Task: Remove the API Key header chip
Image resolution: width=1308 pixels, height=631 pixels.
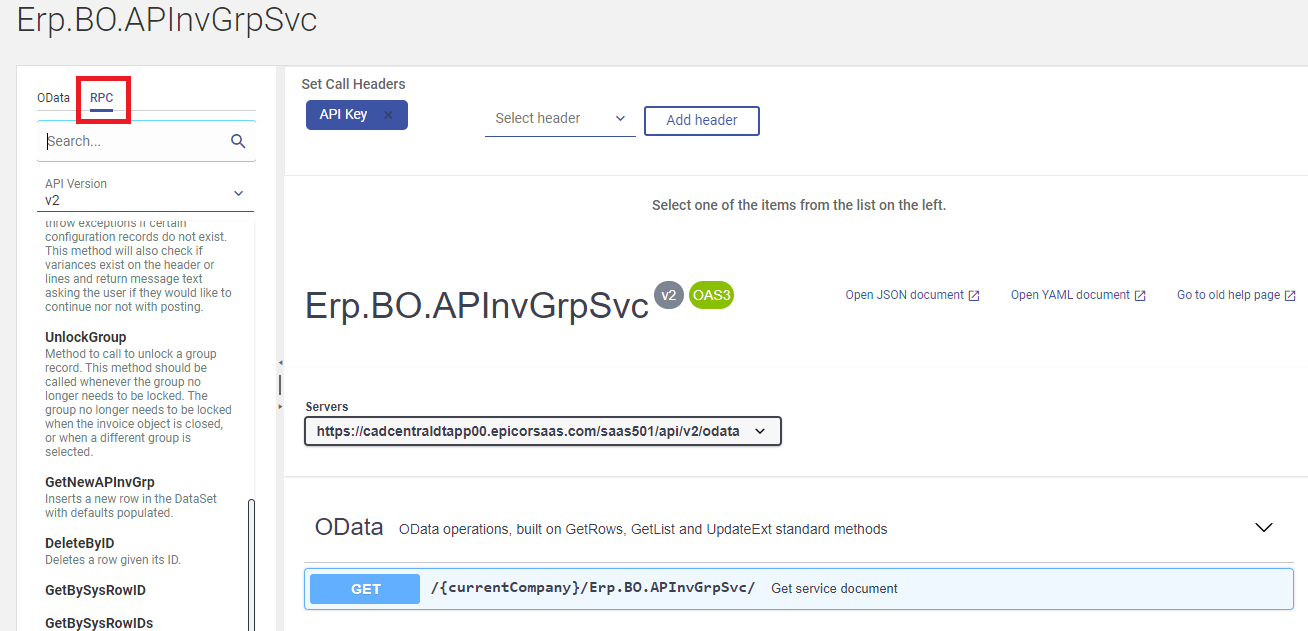Action: pos(388,115)
